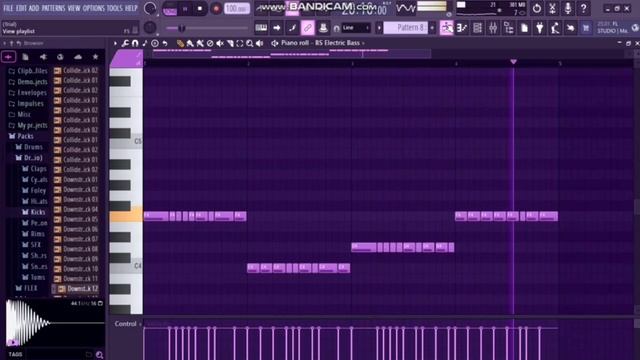Screen dimensions: 640x360
Task: Click the pause button in transport
Action: 185,9
